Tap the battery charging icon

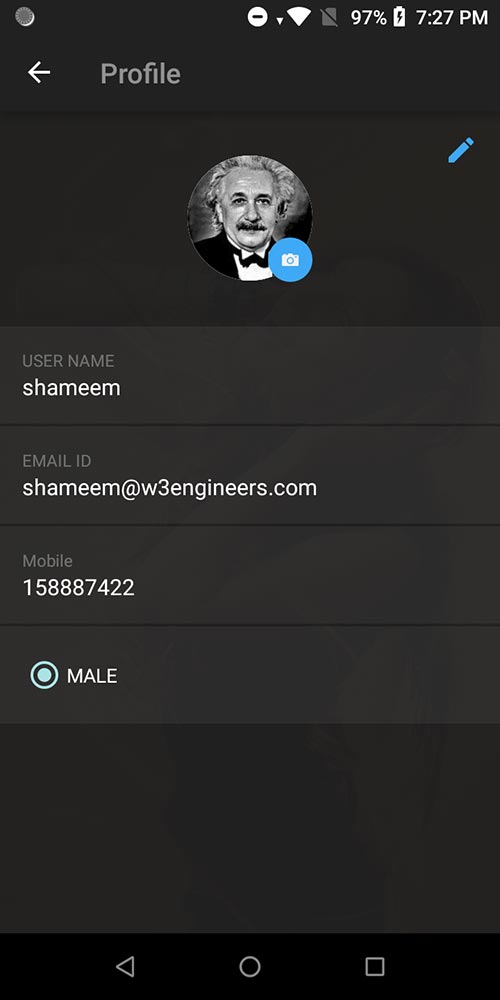click(399, 17)
